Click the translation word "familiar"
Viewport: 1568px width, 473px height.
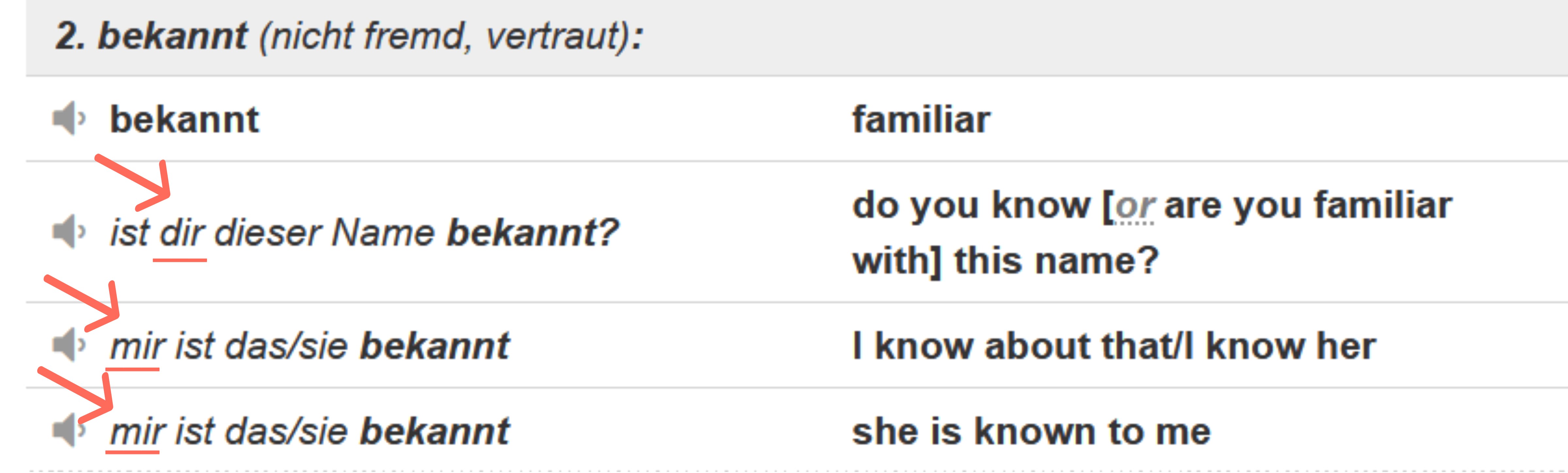coord(920,120)
